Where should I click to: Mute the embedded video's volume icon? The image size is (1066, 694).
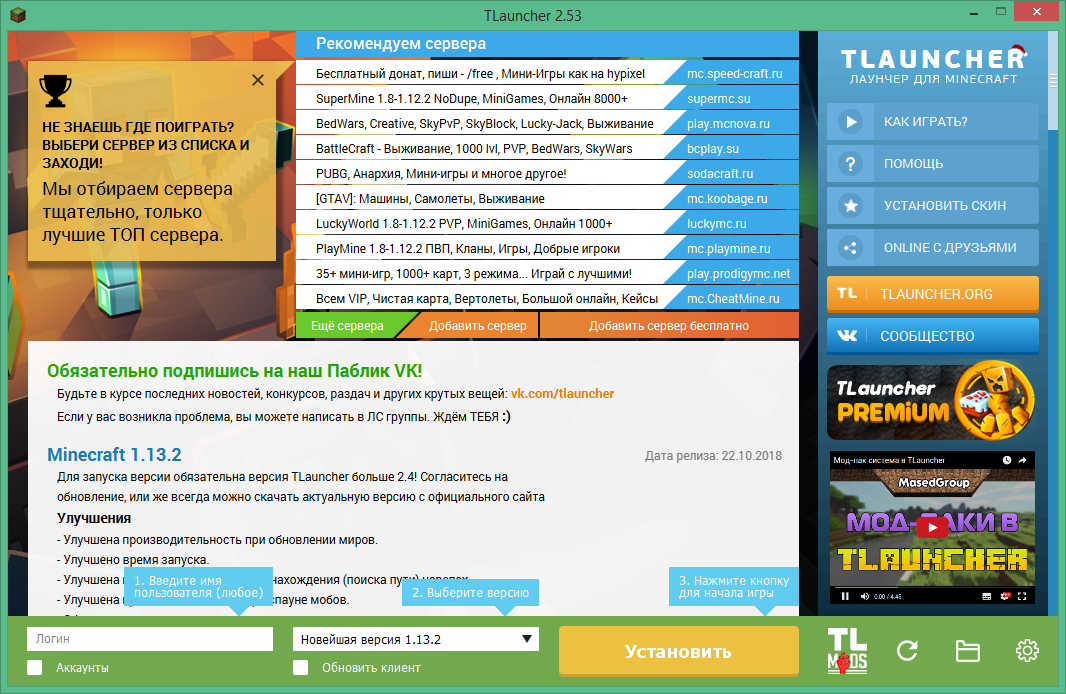click(x=867, y=596)
